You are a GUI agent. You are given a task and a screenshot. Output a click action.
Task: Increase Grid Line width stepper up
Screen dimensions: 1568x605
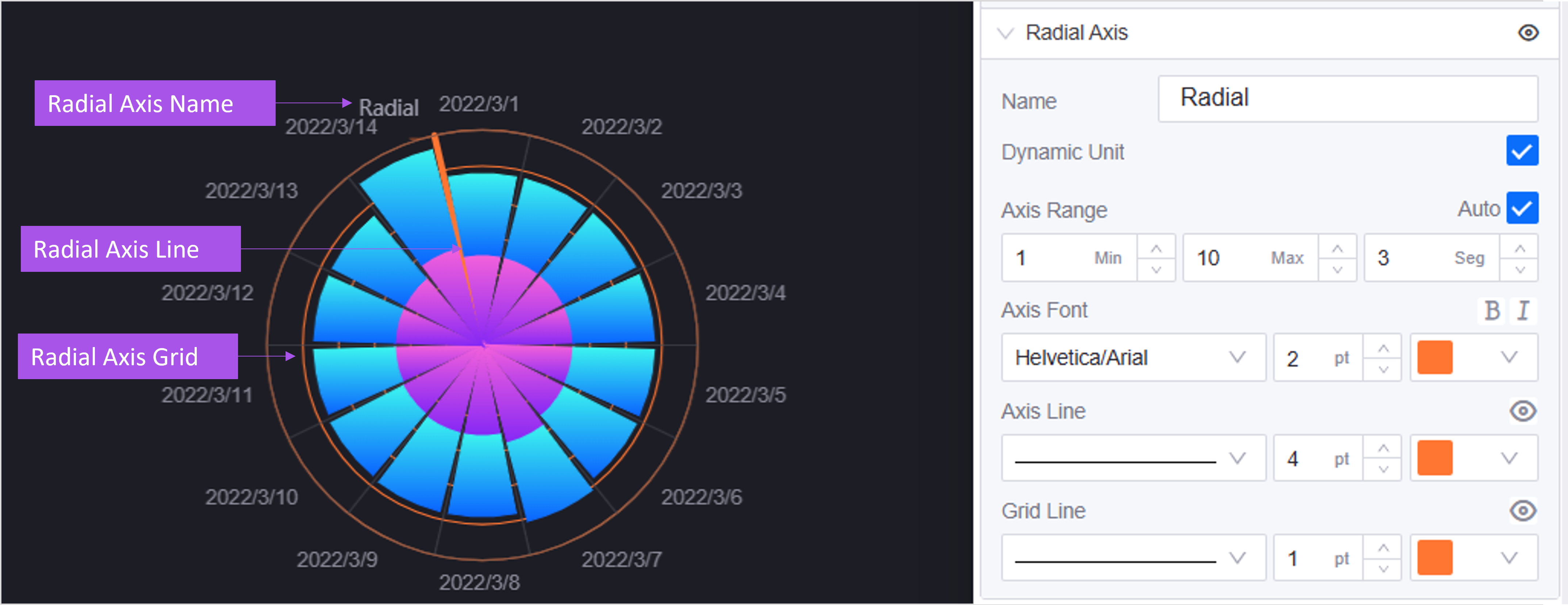(x=1383, y=548)
